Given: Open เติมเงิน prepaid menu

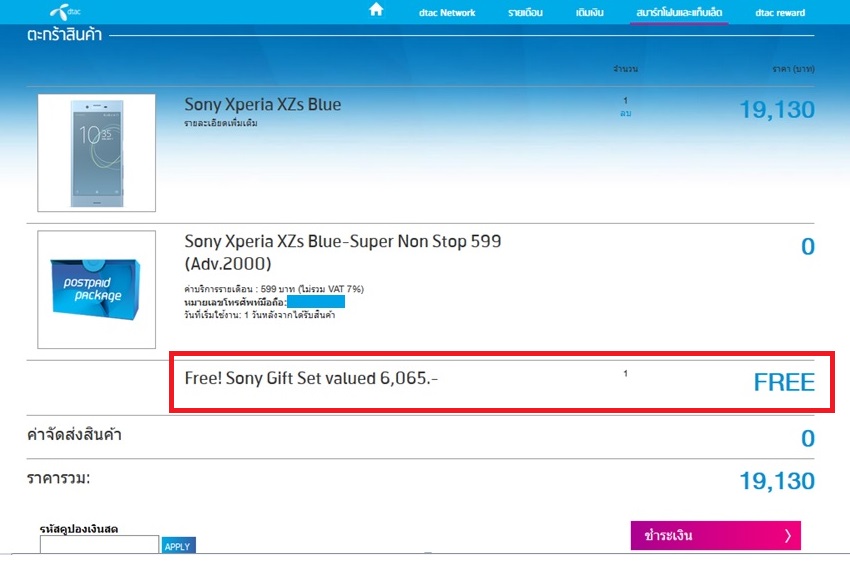Looking at the screenshot, I should (589, 12).
